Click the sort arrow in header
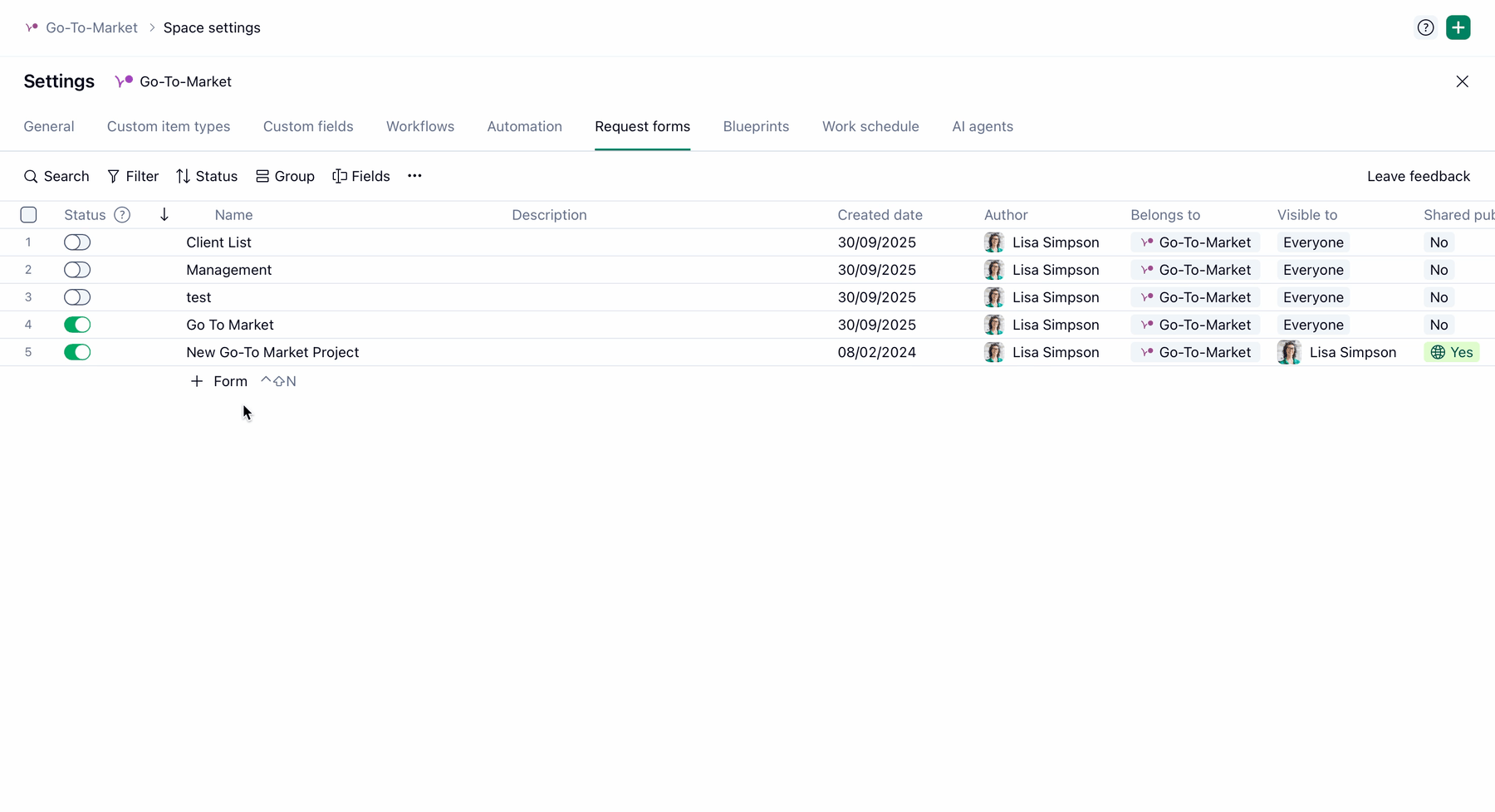Image resolution: width=1495 pixels, height=812 pixels. (164, 215)
